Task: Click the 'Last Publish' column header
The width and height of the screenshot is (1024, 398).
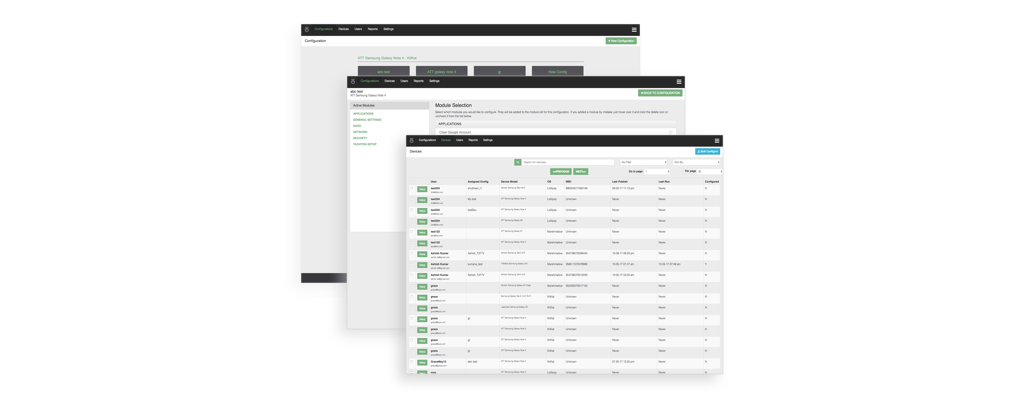Action: (x=619, y=182)
